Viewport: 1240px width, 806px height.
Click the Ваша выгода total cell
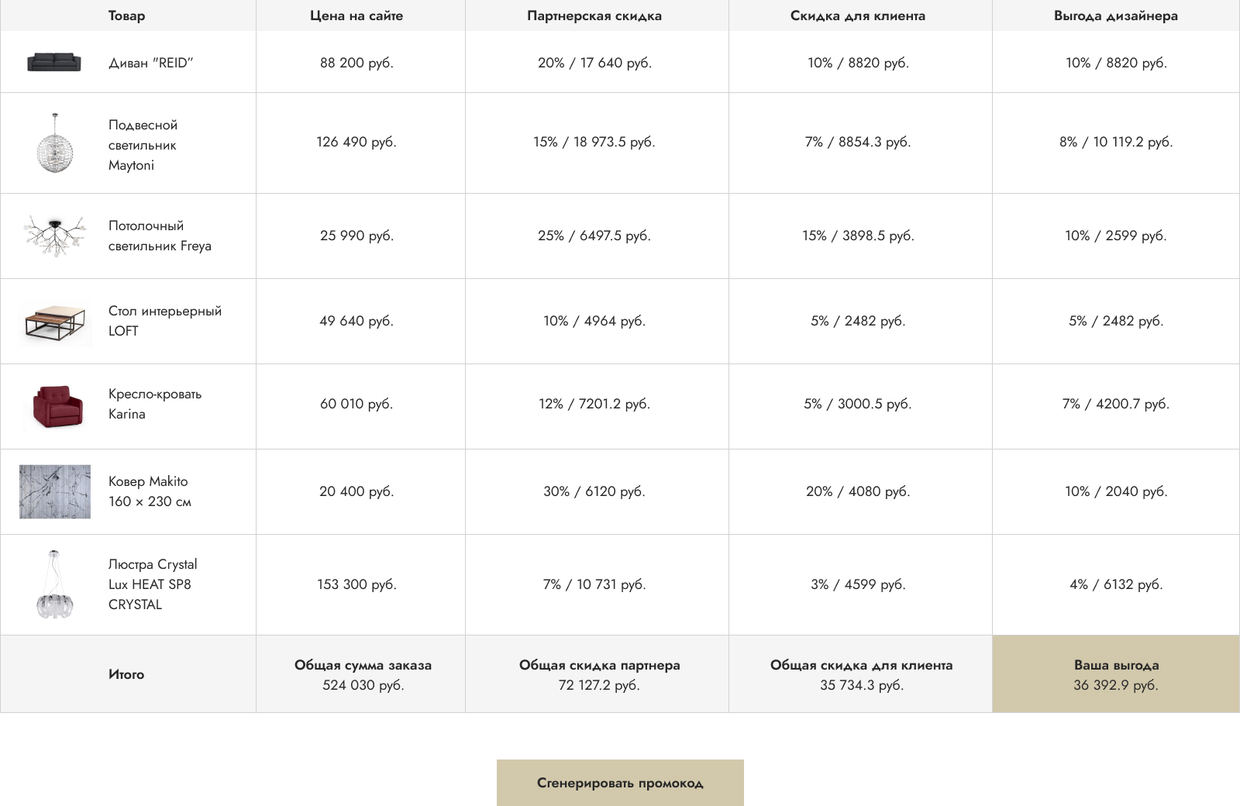(x=1116, y=674)
